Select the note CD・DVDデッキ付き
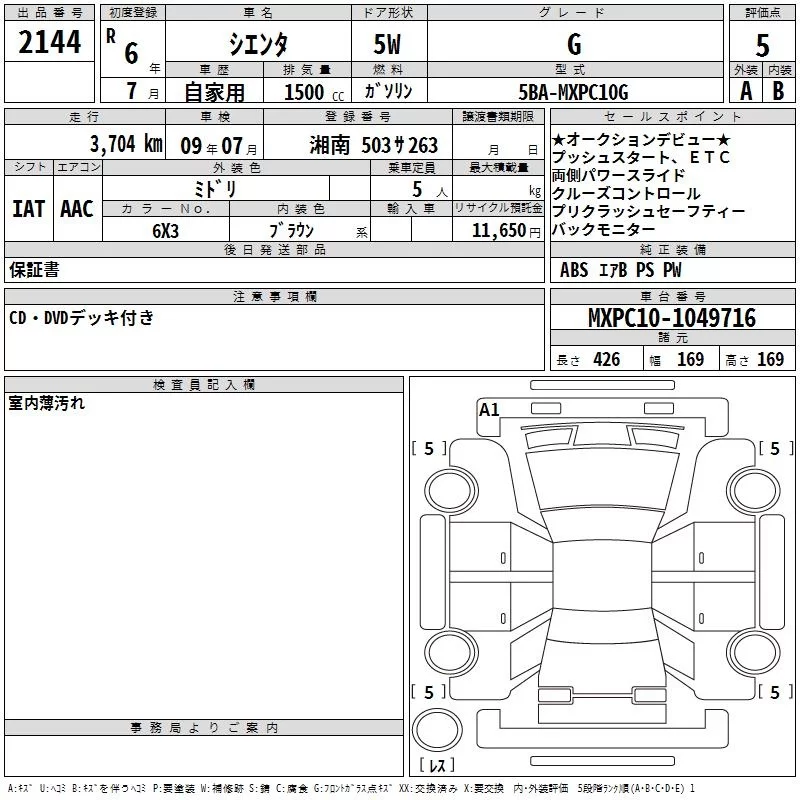This screenshot has height=800, width=800. (x=82, y=318)
